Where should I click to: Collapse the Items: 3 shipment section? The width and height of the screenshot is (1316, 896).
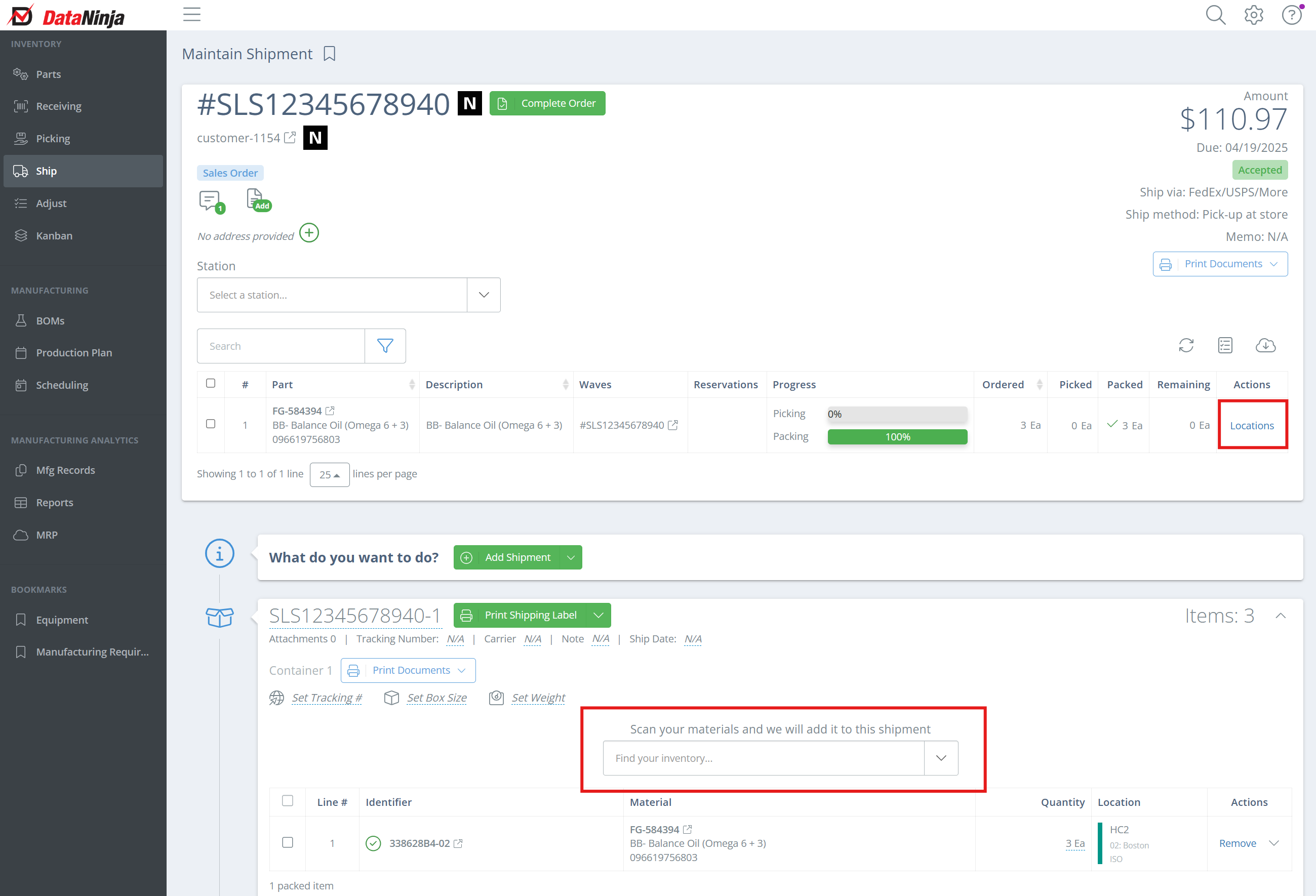[1281, 616]
